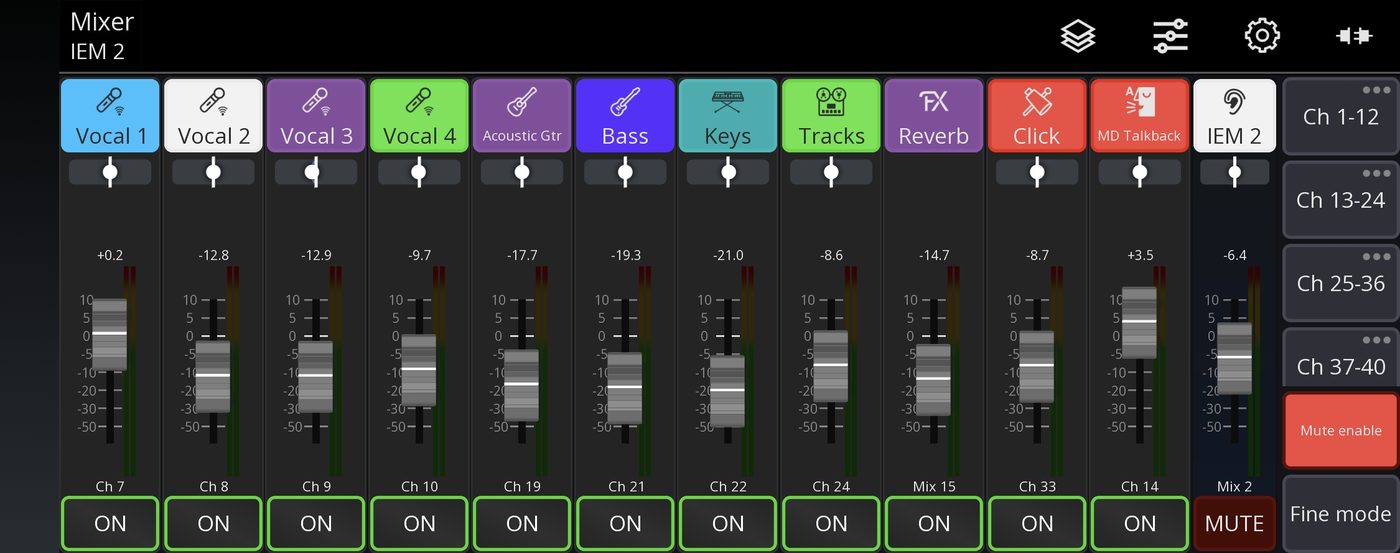
Task: Select the Vocal 4 channel header
Action: 419,116
